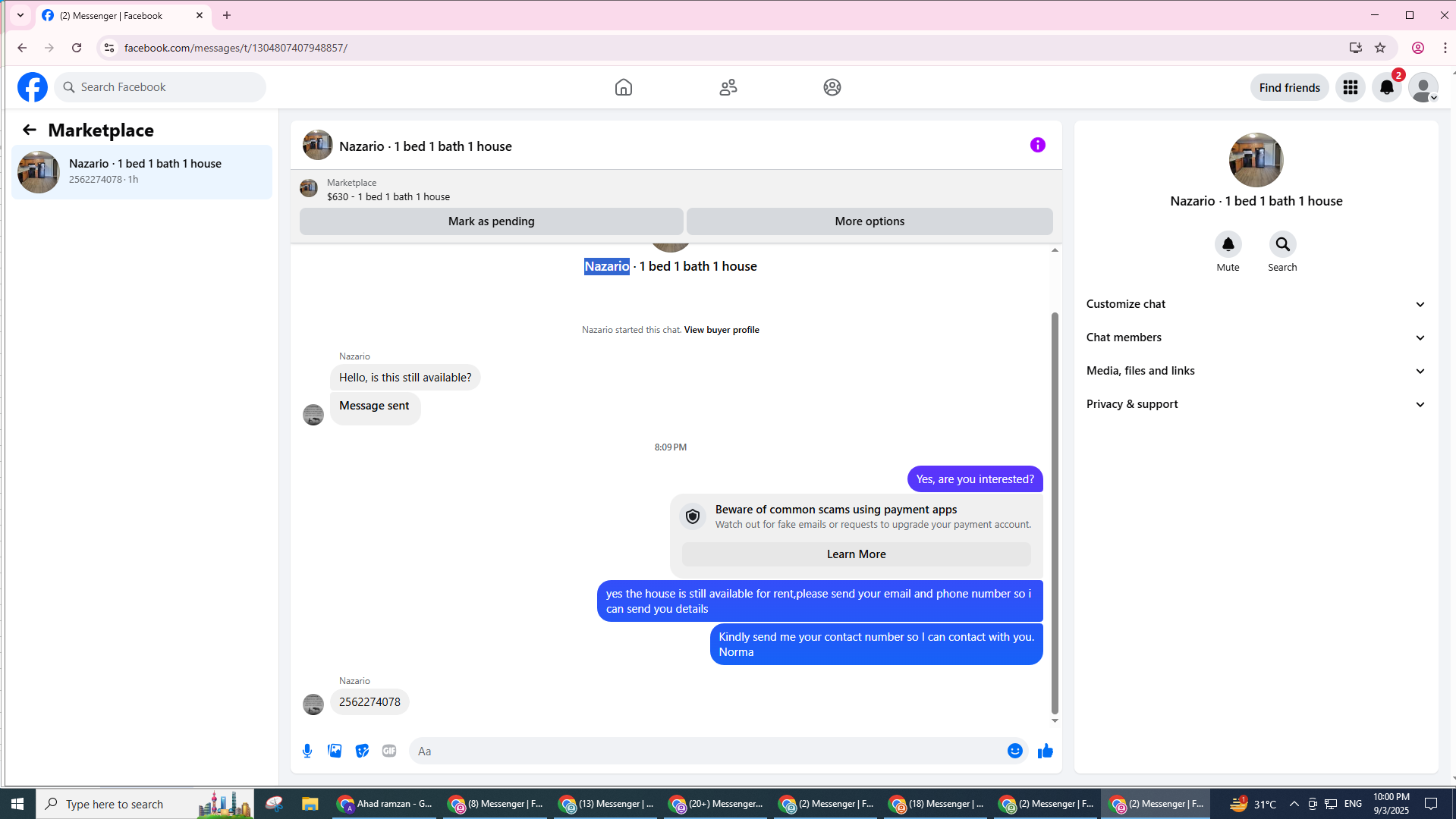Switch to Ahad ramzan Chrome taskbar window
The width and height of the screenshot is (1456, 819).
[x=385, y=804]
